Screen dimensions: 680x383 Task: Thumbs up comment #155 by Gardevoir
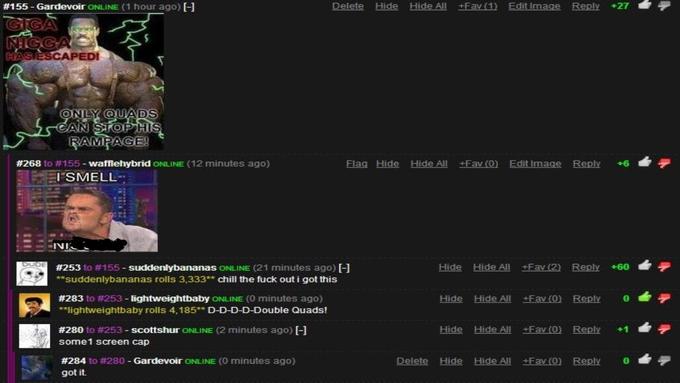pos(644,5)
